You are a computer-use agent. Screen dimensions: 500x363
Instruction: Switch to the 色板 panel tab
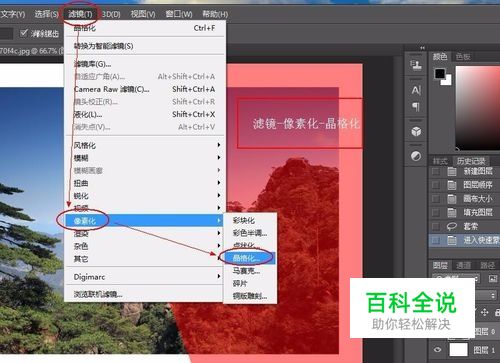463,57
